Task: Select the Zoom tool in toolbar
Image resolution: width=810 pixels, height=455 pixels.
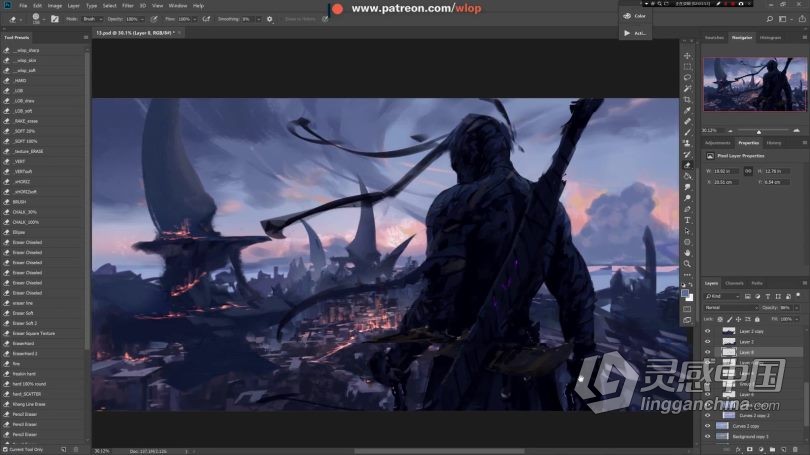Action: tap(687, 263)
